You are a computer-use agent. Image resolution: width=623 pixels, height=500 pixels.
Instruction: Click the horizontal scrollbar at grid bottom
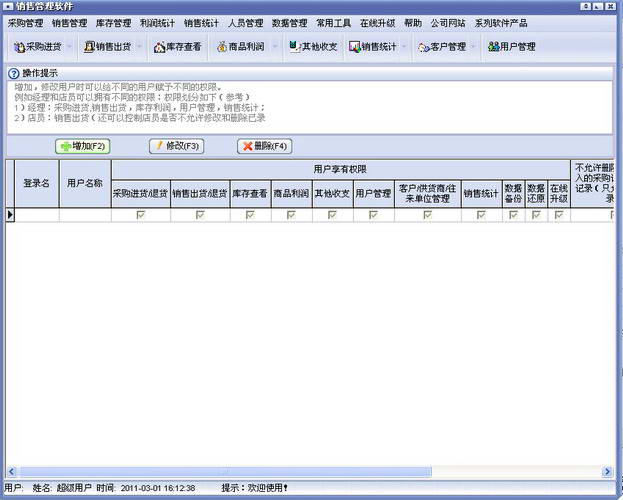click(x=300, y=472)
